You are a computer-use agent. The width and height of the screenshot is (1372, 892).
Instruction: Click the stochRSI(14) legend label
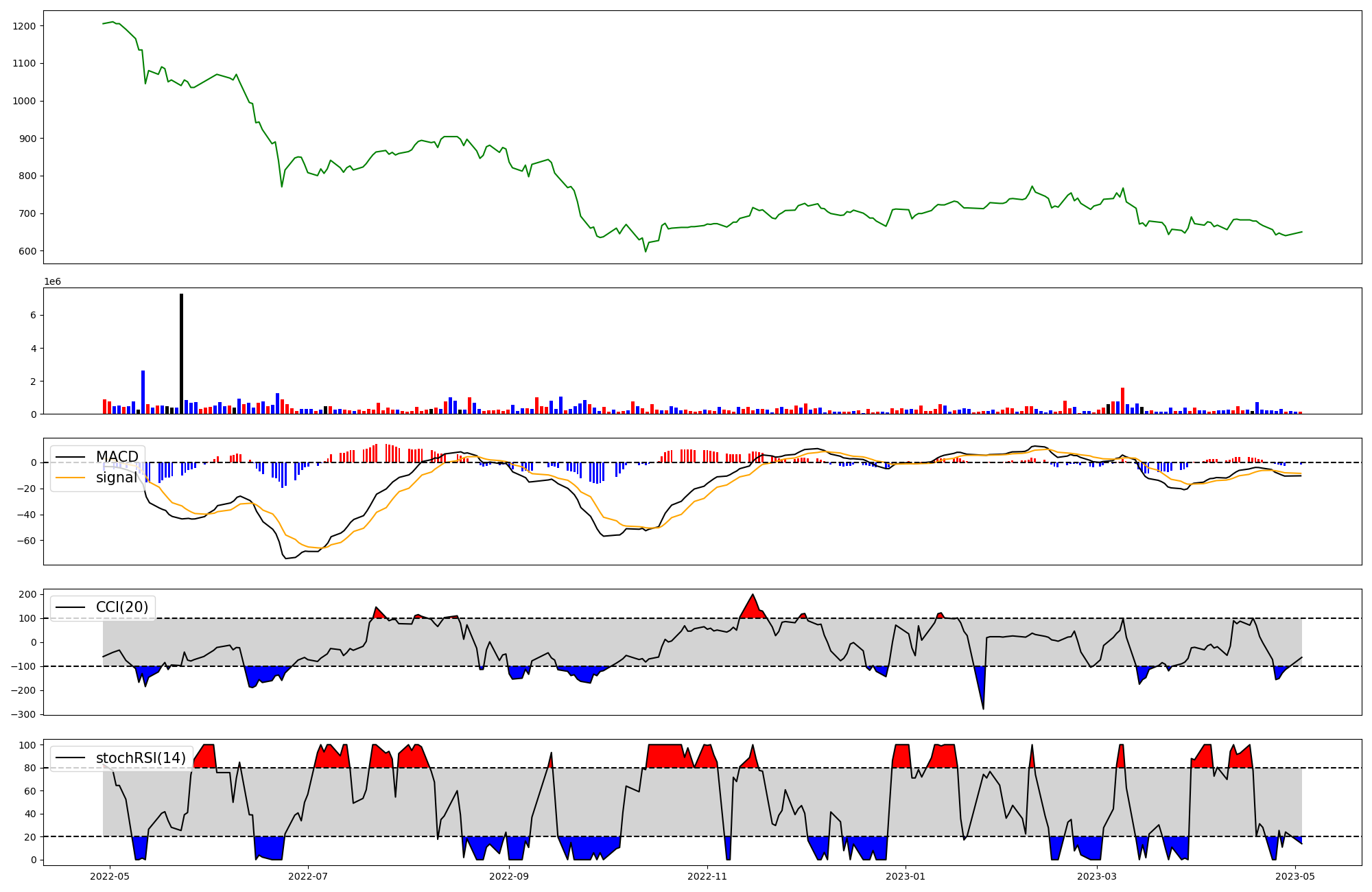click(140, 758)
